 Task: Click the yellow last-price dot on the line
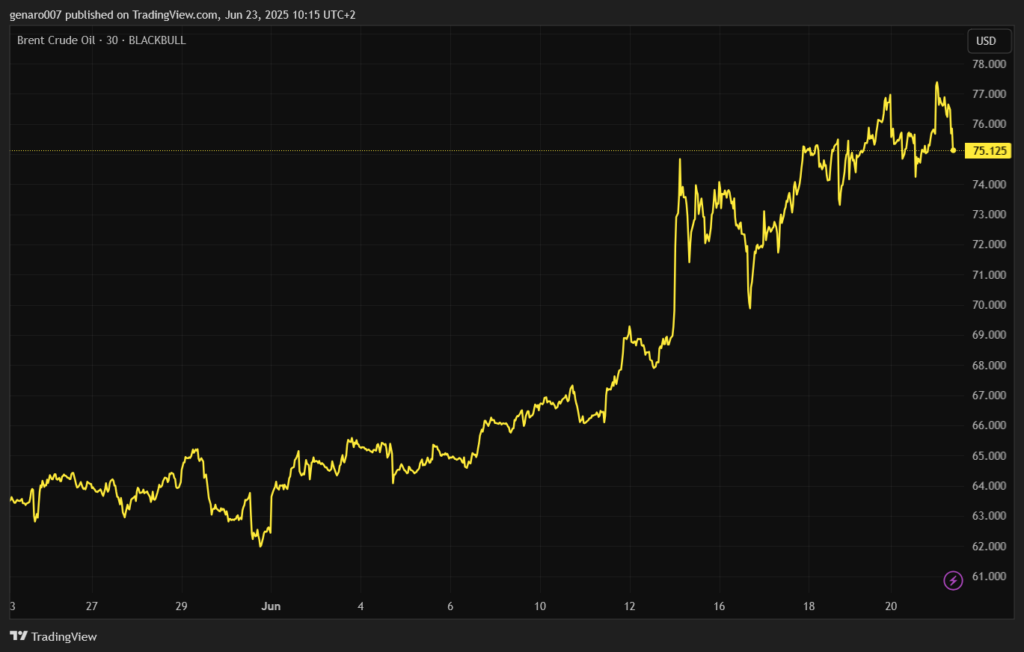coord(953,150)
